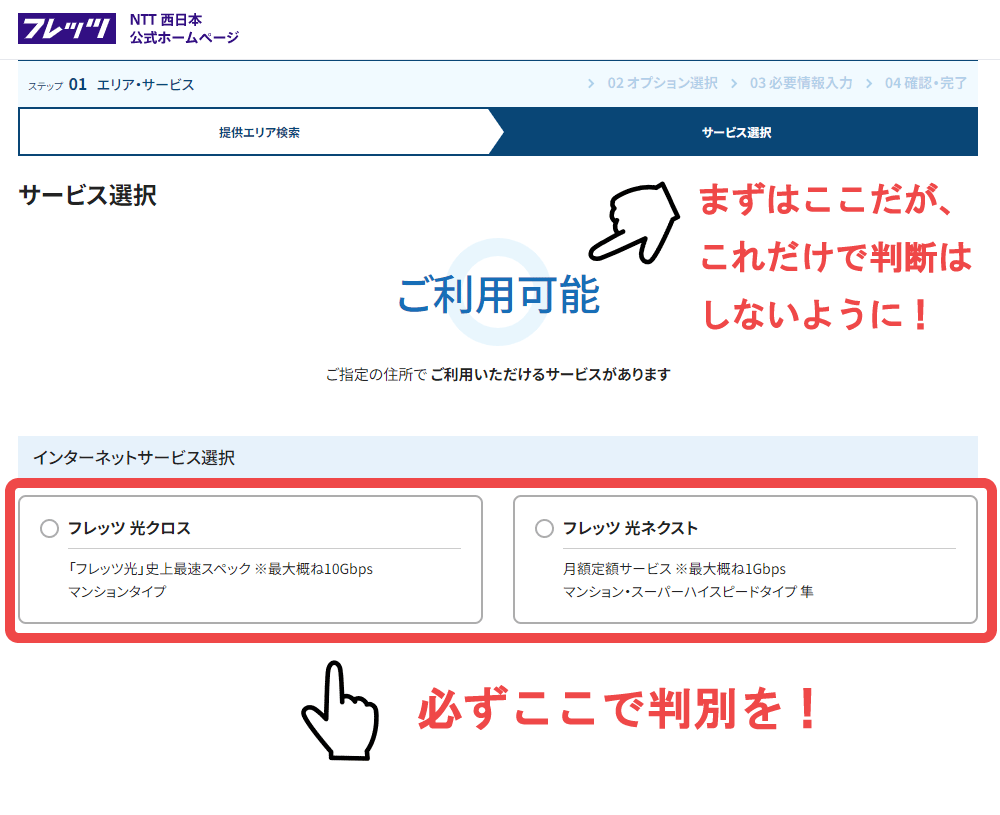Switch to the サービス選択 tab
The width and height of the screenshot is (1000, 815).
pyautogui.click(x=737, y=132)
